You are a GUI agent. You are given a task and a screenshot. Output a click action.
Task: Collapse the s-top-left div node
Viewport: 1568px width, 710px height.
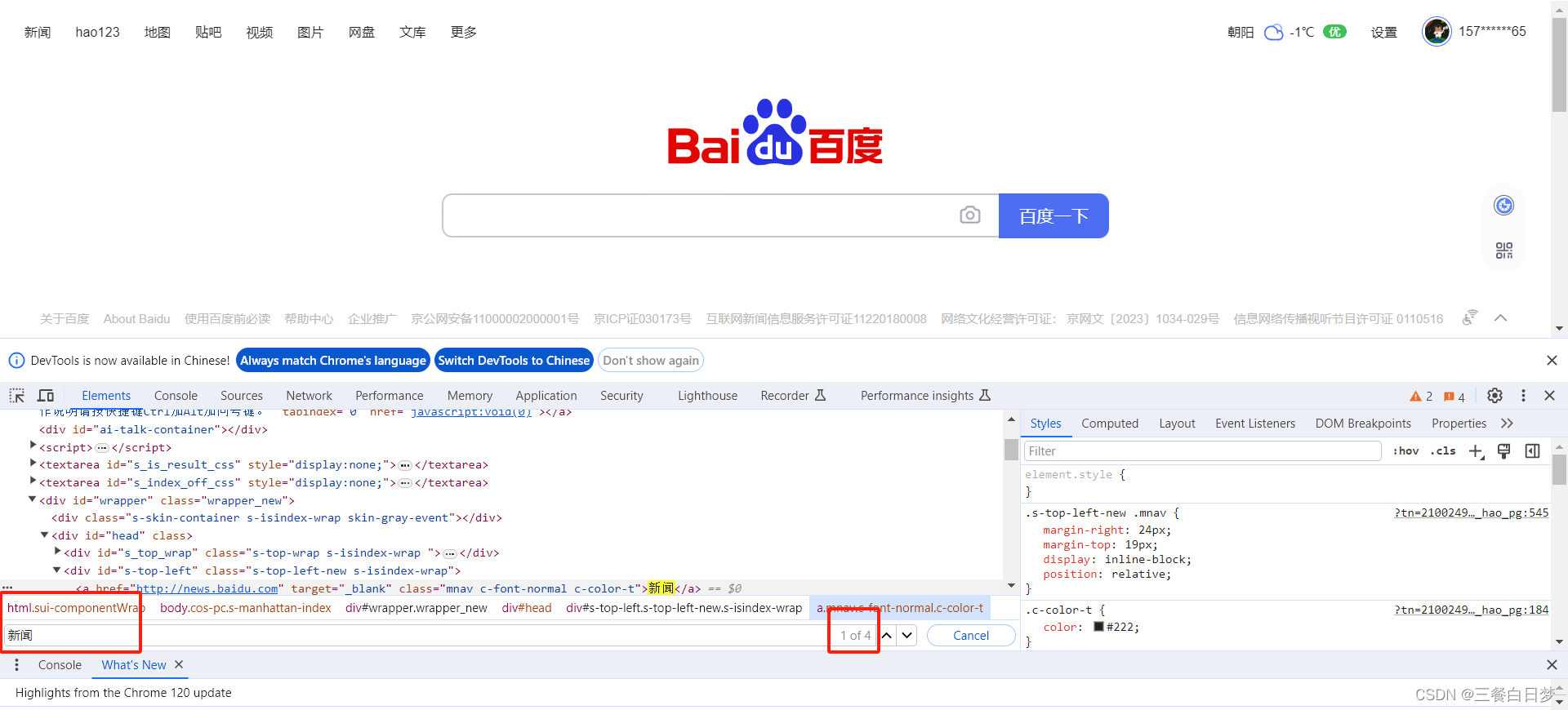click(57, 570)
